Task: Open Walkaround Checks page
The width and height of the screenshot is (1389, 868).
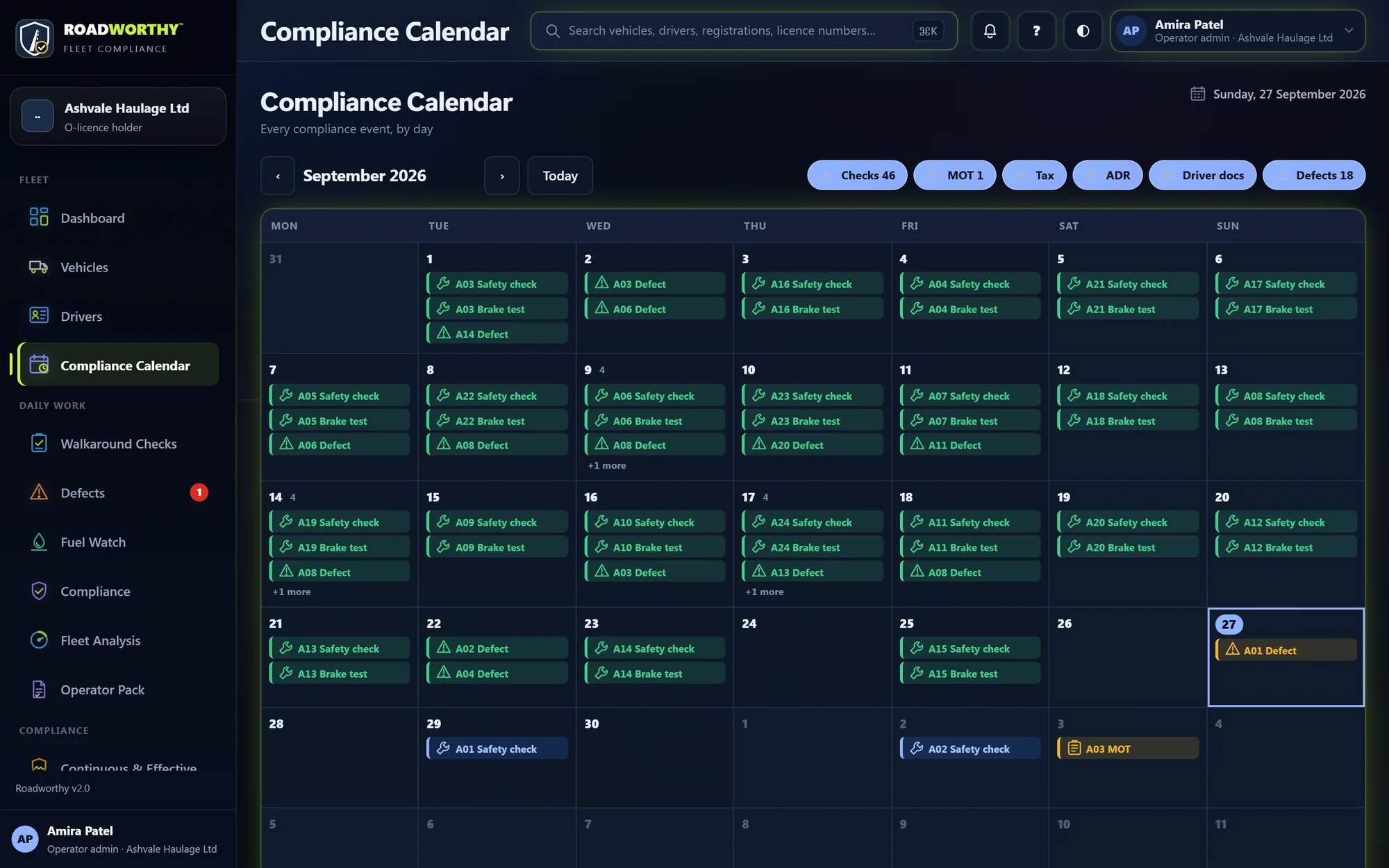Action: tap(119, 443)
